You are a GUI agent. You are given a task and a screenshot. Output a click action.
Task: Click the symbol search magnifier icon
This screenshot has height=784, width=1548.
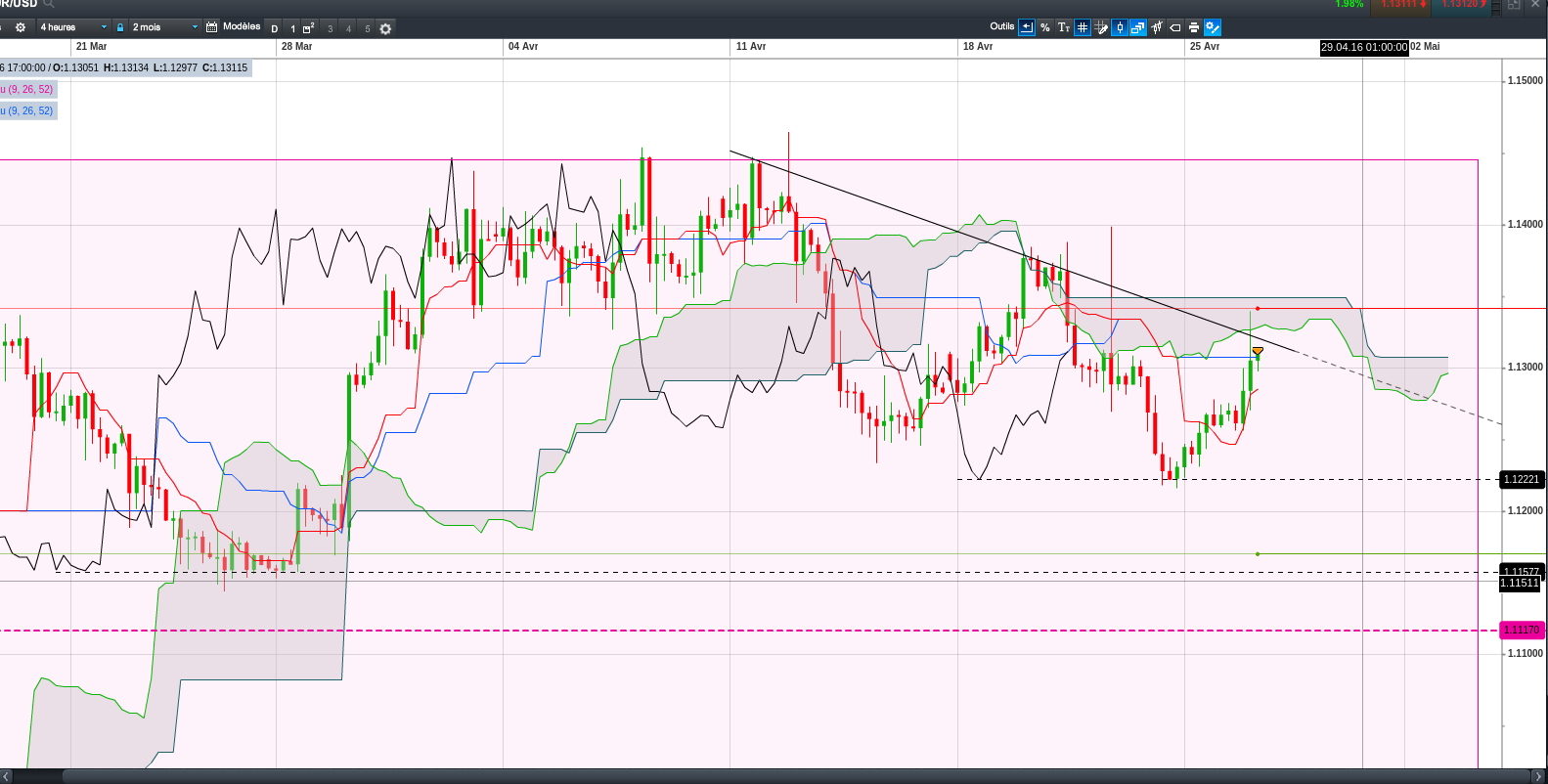click(49, 4)
